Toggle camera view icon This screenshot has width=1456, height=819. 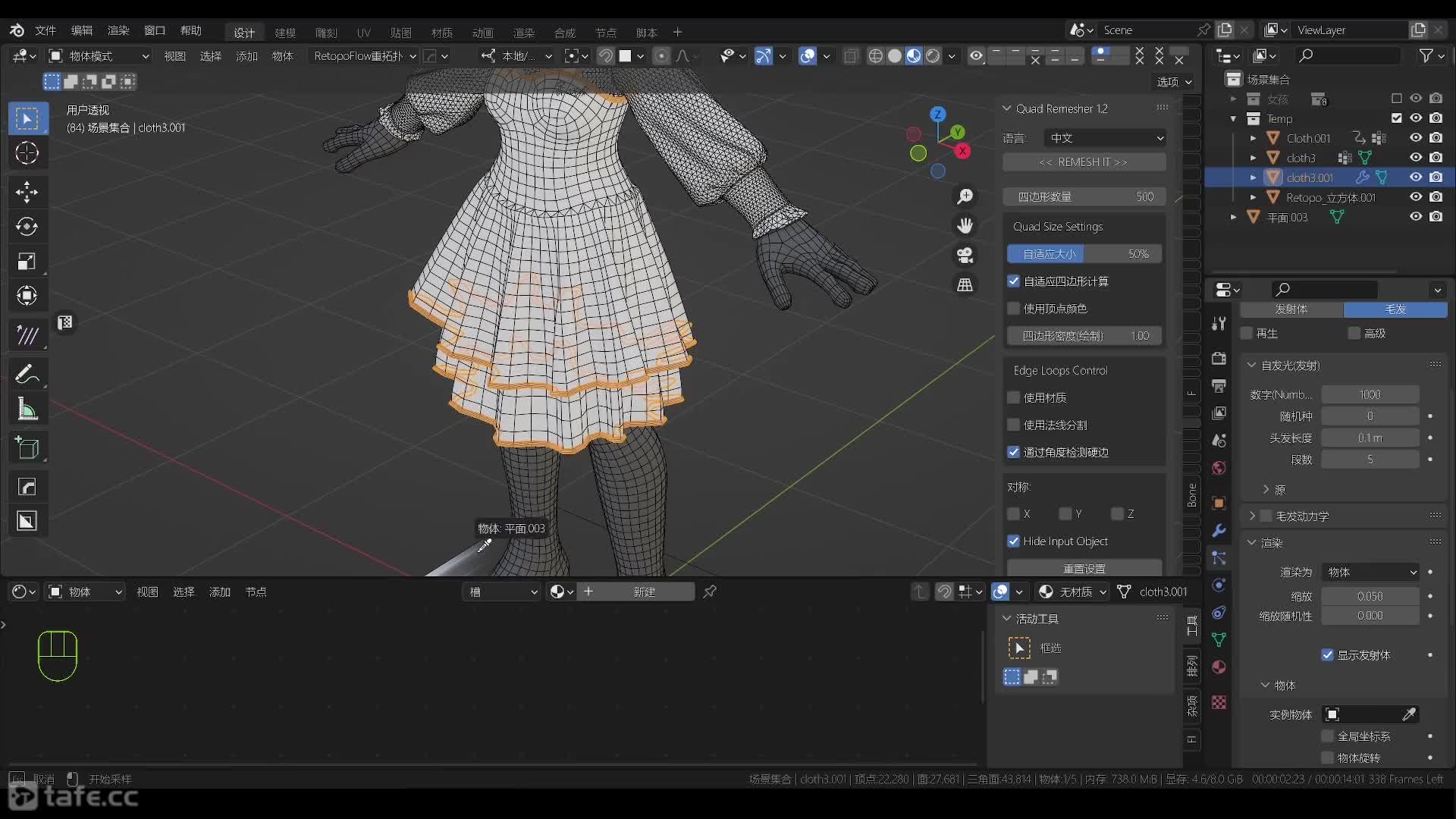965,255
